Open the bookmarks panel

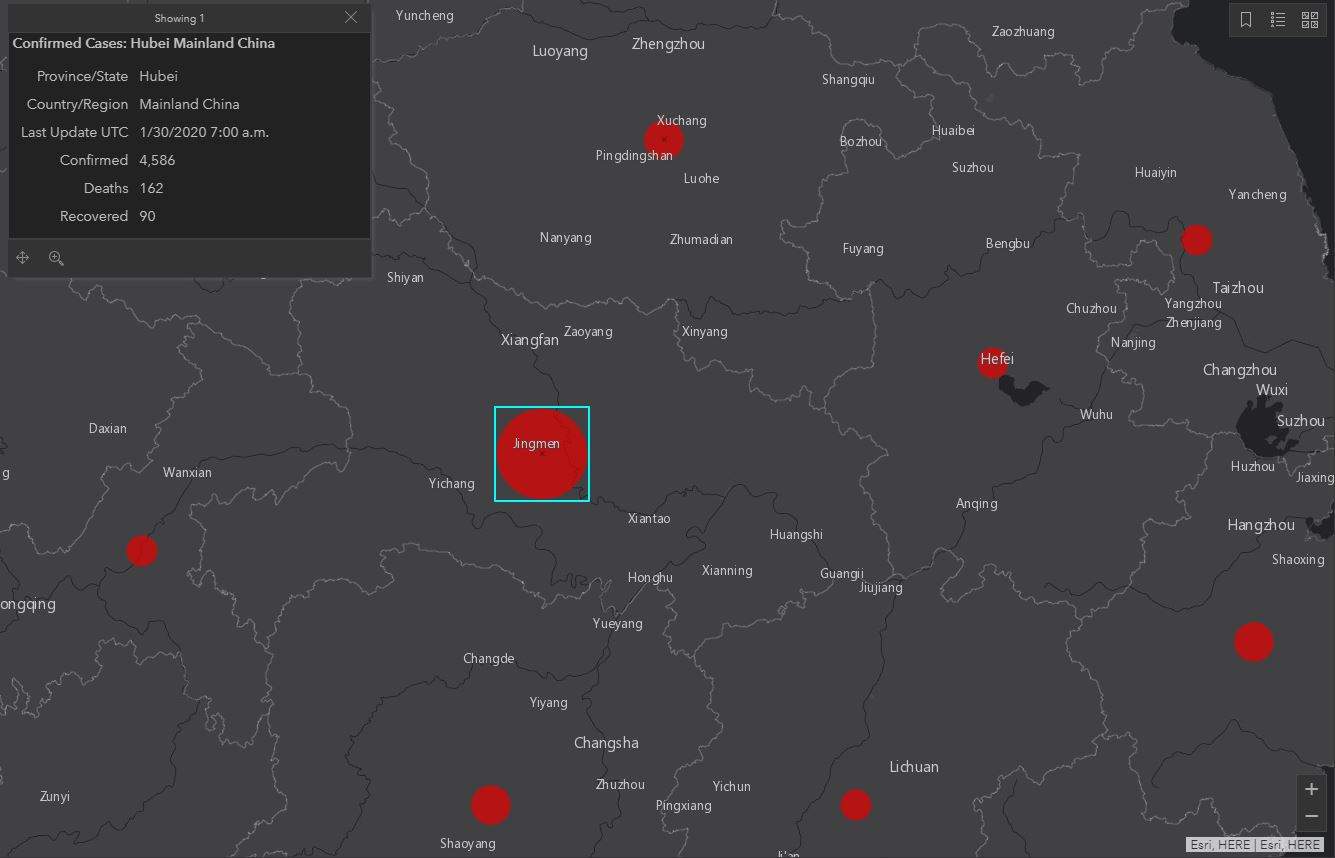1245,19
